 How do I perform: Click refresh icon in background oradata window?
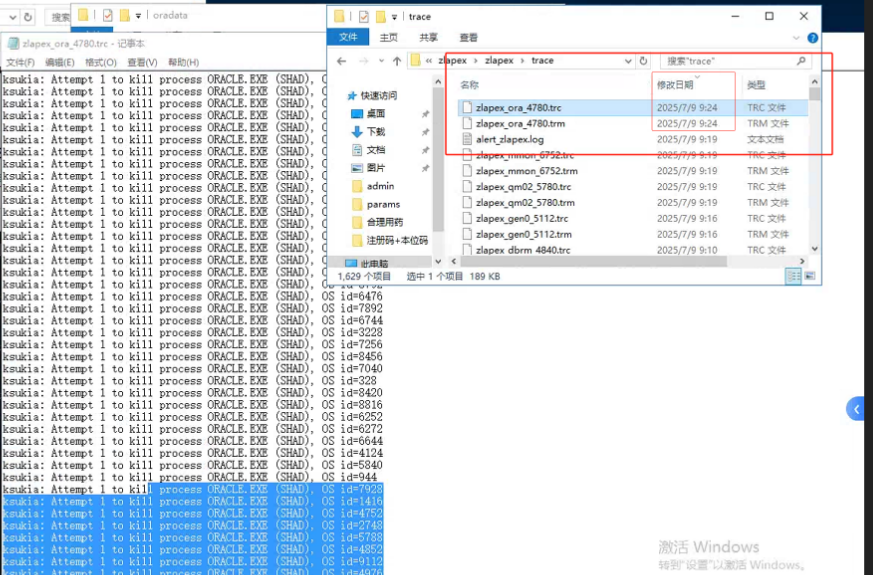tap(27, 17)
